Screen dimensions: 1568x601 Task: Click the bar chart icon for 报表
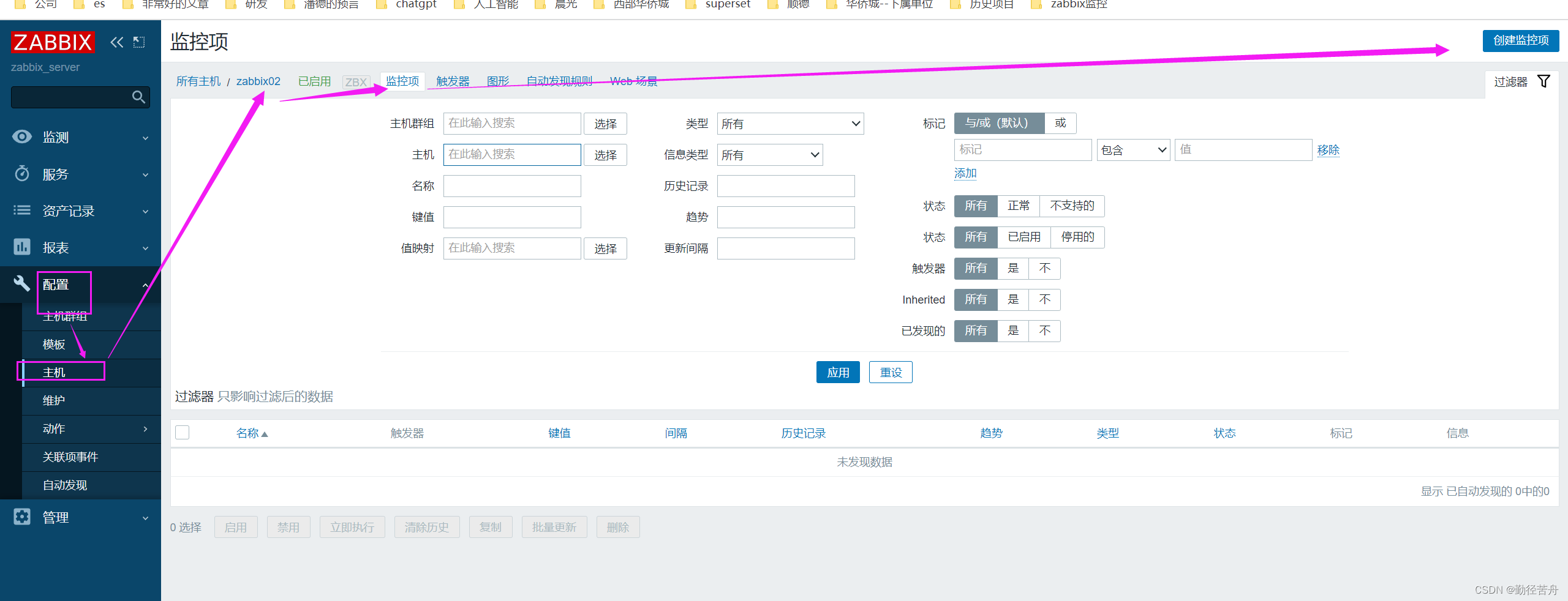22,247
